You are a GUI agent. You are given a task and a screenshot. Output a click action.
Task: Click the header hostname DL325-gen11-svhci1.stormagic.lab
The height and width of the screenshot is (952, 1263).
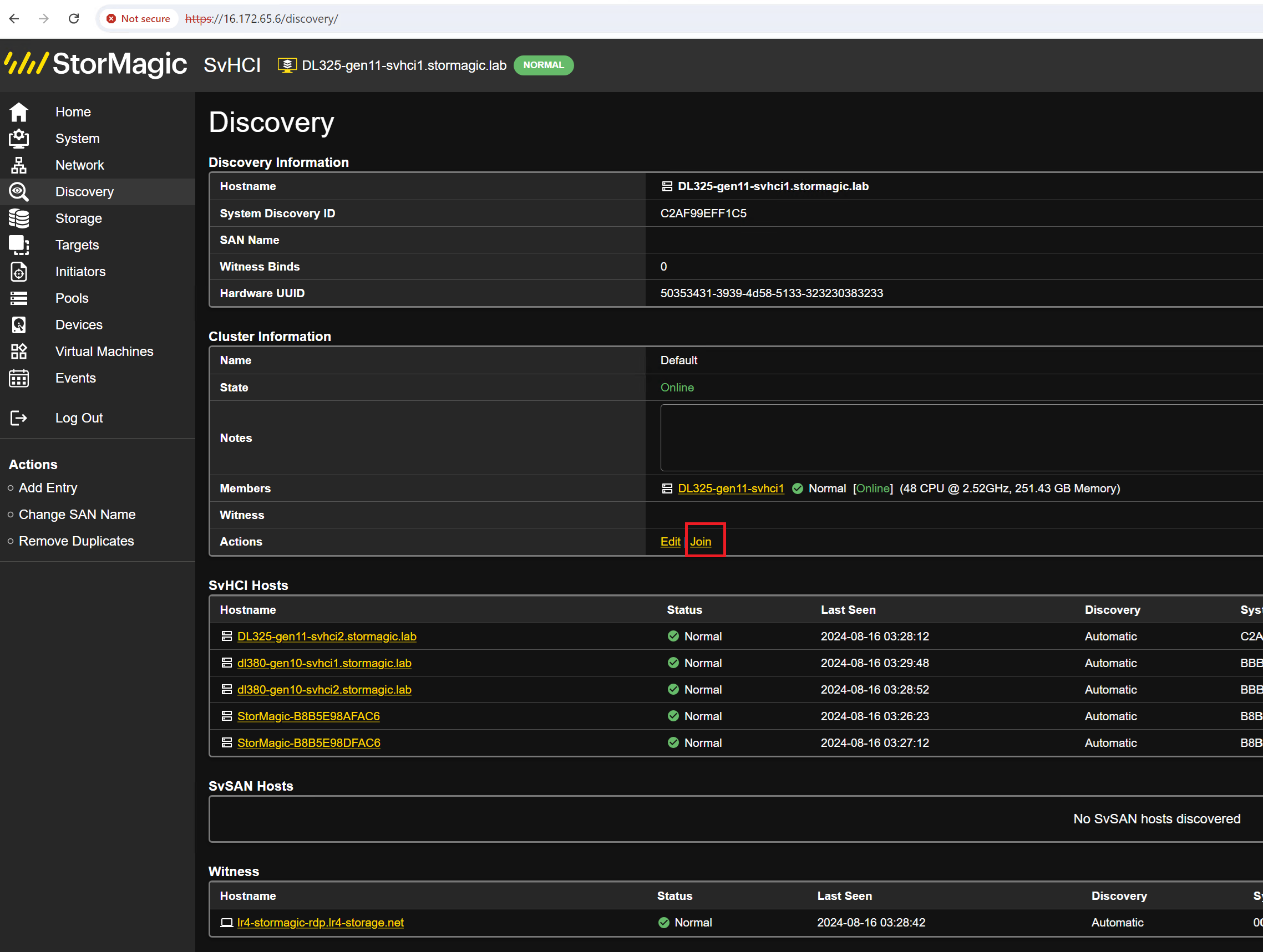point(404,65)
